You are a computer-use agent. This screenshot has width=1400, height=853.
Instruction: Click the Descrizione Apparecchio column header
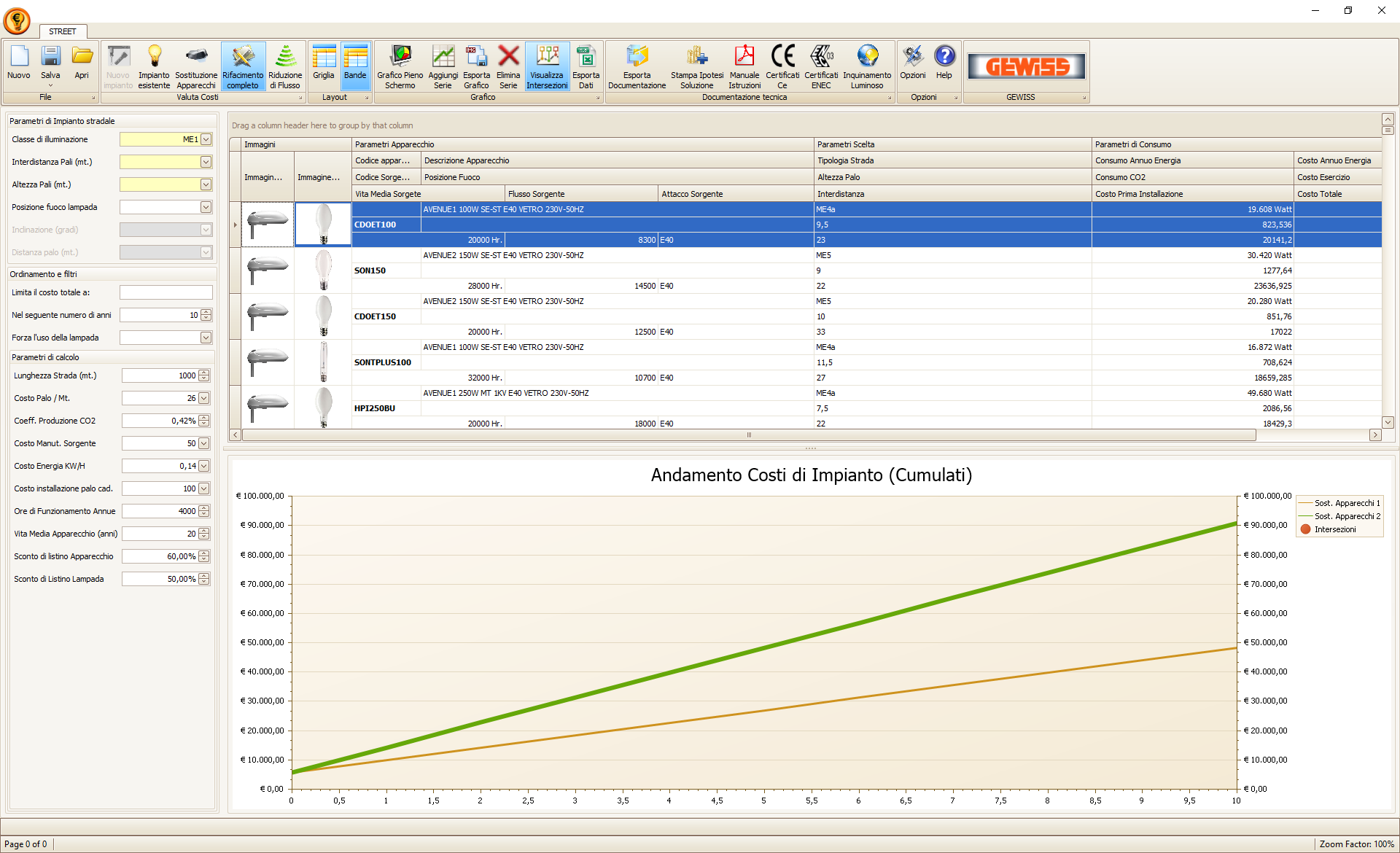(618, 160)
